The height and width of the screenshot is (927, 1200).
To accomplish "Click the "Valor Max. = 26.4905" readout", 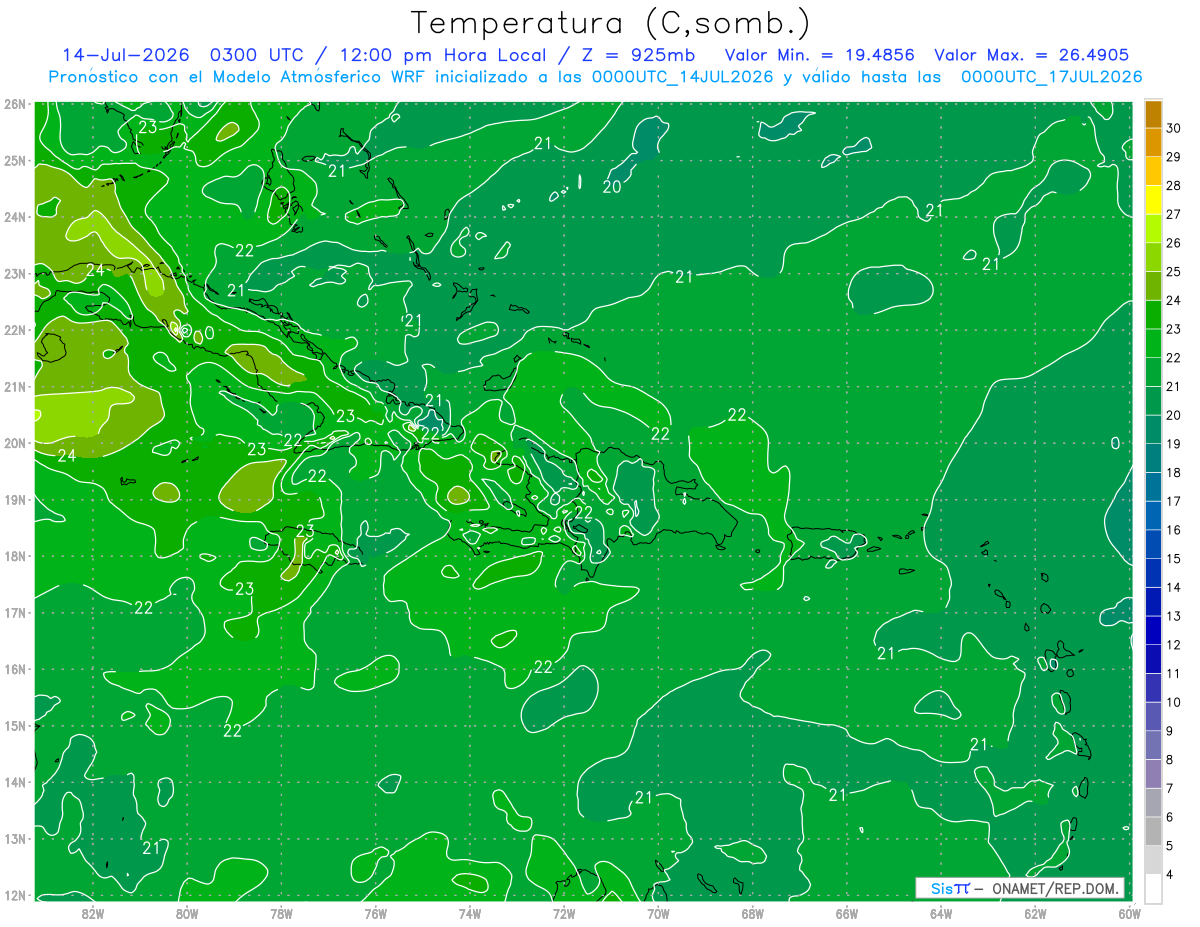I will (x=1031, y=55).
